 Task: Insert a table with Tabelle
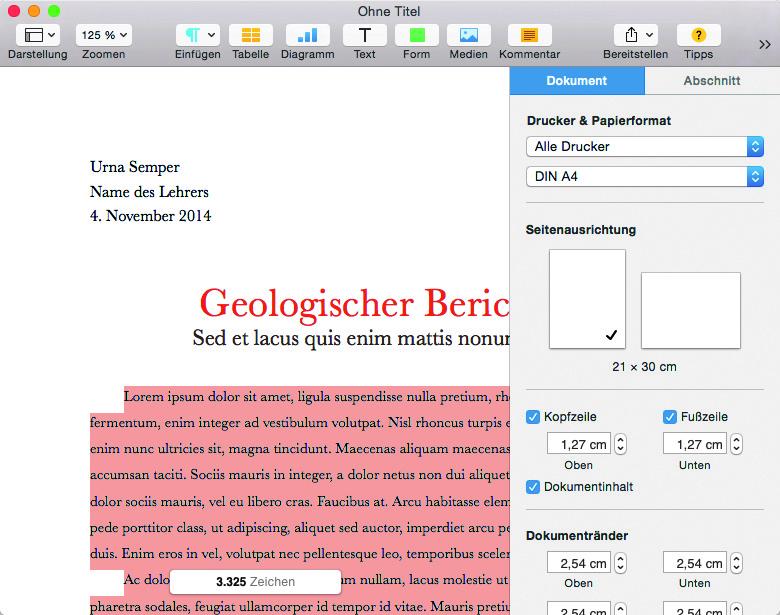251,35
